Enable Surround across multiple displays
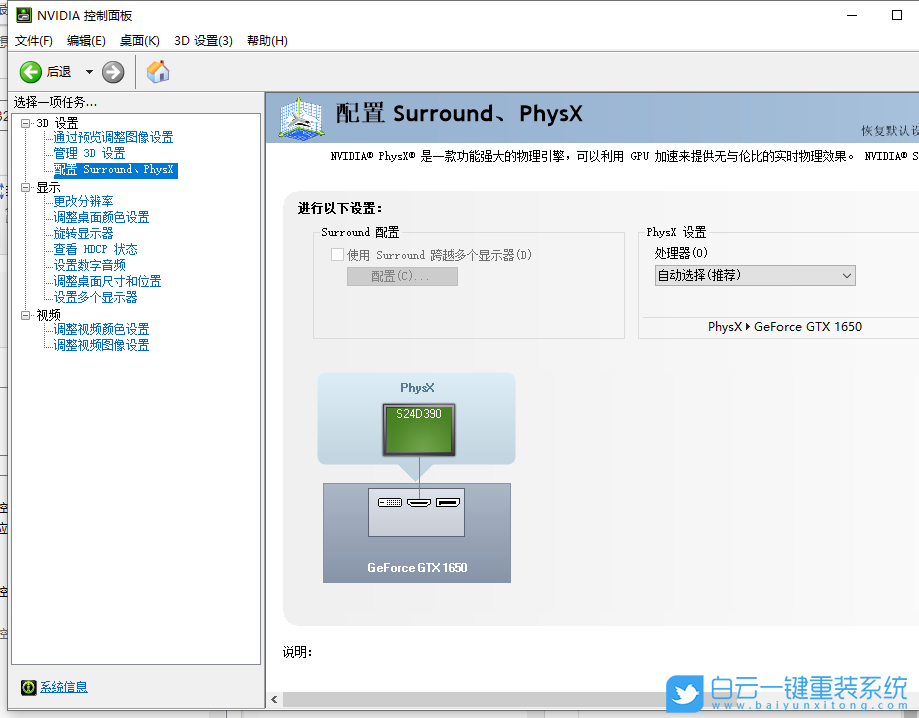This screenshot has width=919, height=718. 337,254
